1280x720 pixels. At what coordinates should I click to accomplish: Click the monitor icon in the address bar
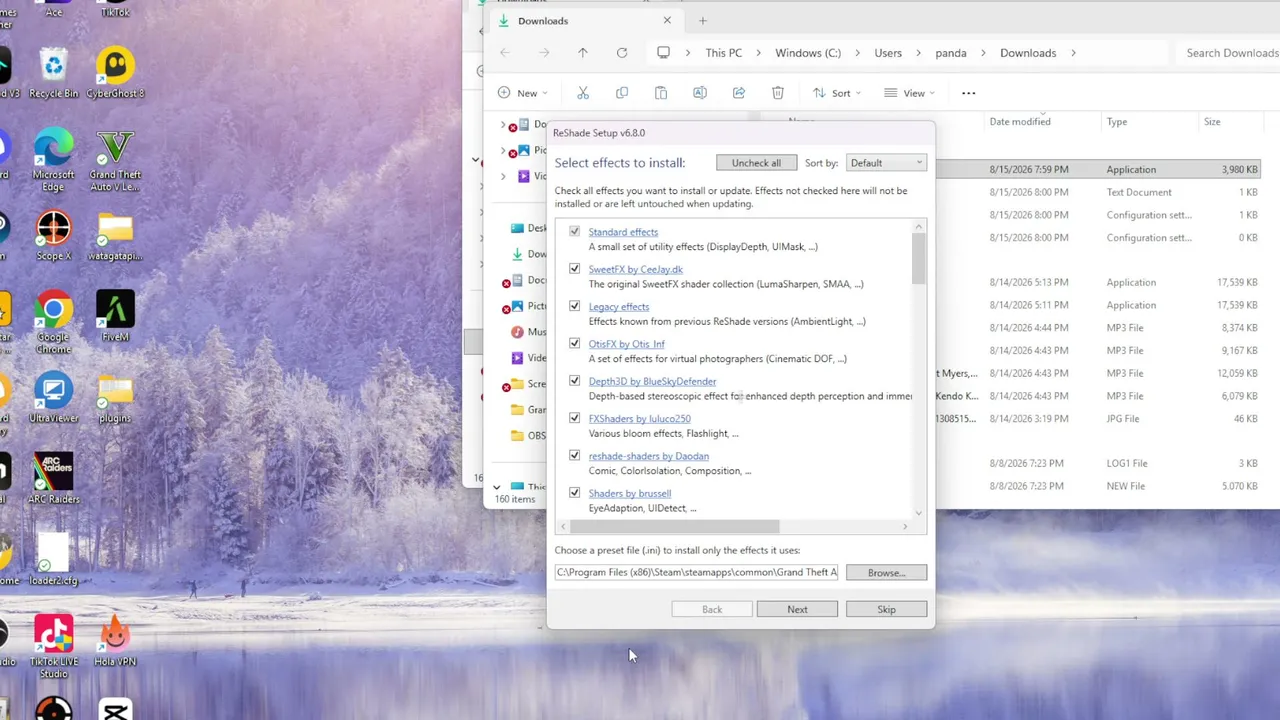click(663, 53)
